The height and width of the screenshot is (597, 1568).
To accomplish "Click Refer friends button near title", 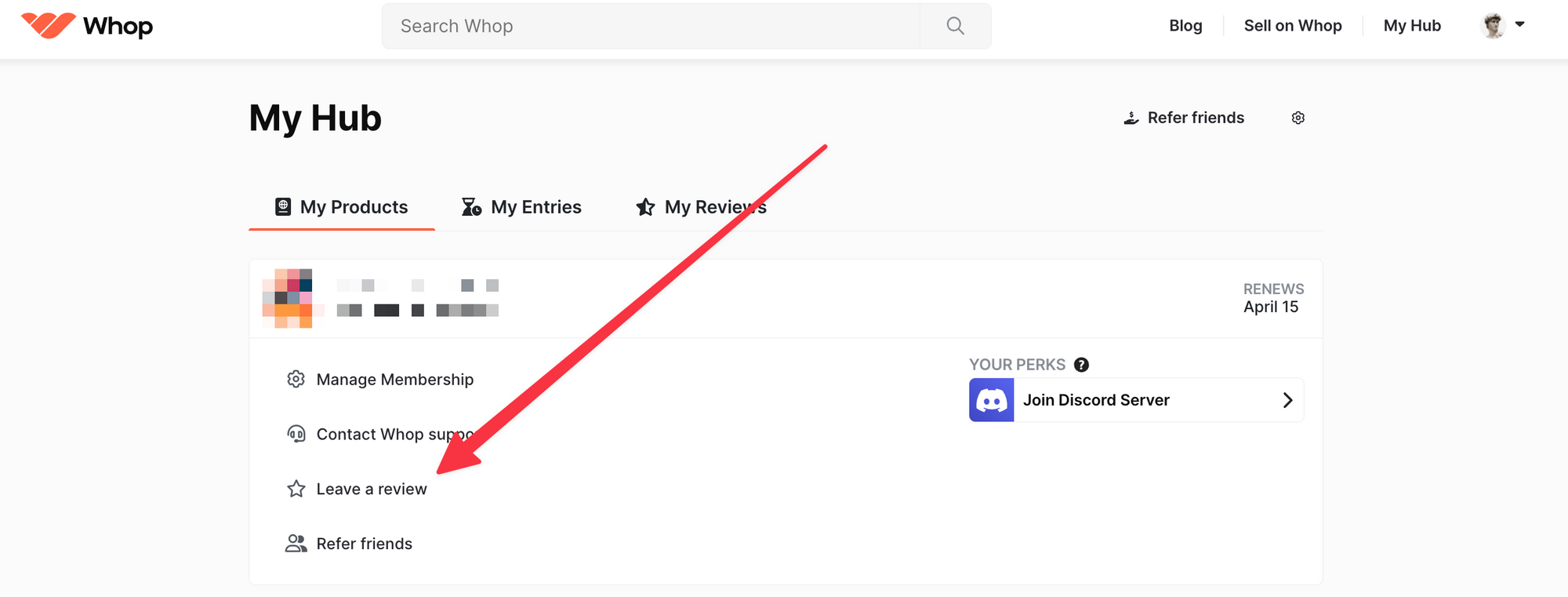I will (x=1184, y=118).
